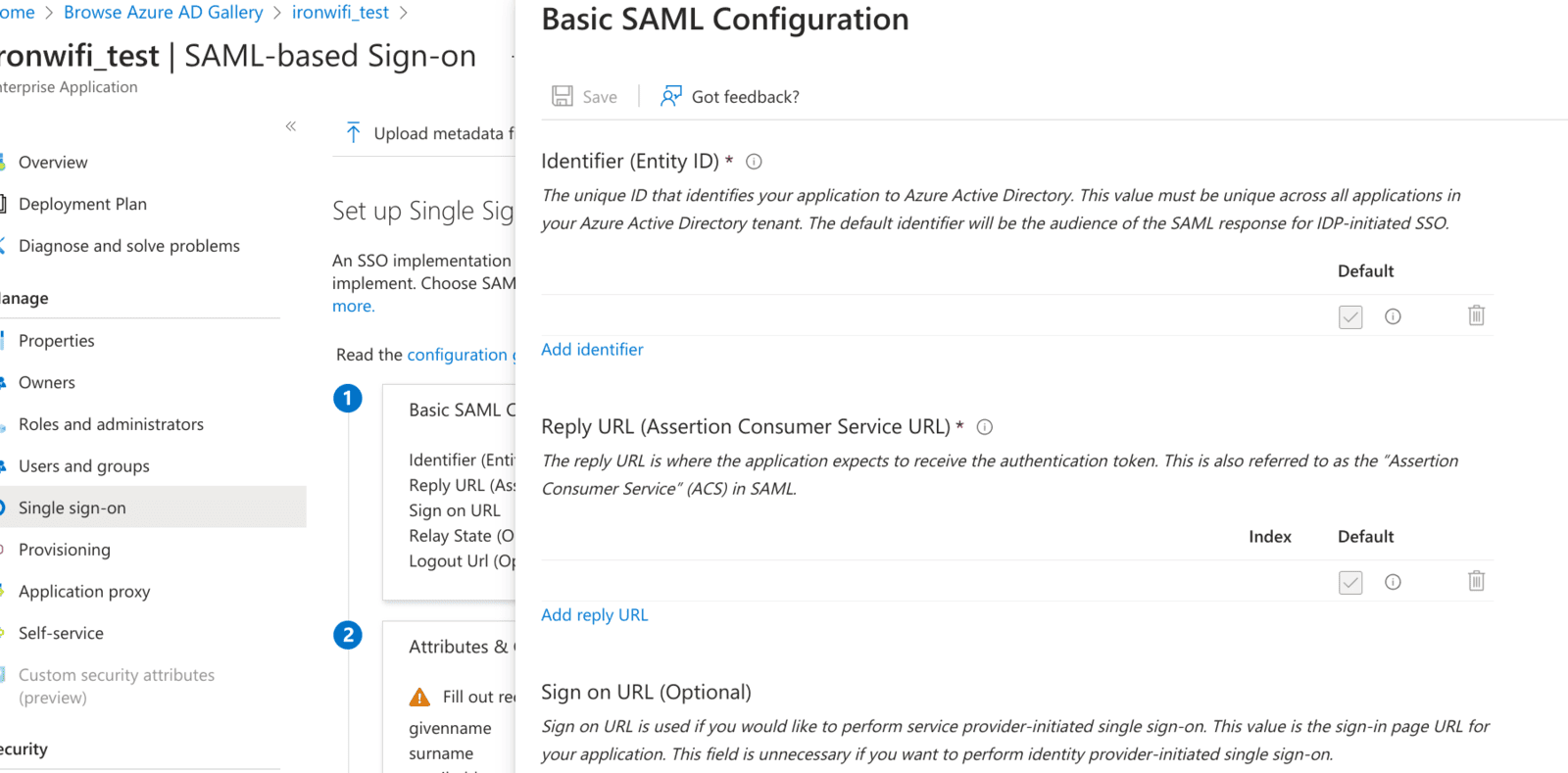Click the Upload metadata arrow icon

tap(354, 133)
